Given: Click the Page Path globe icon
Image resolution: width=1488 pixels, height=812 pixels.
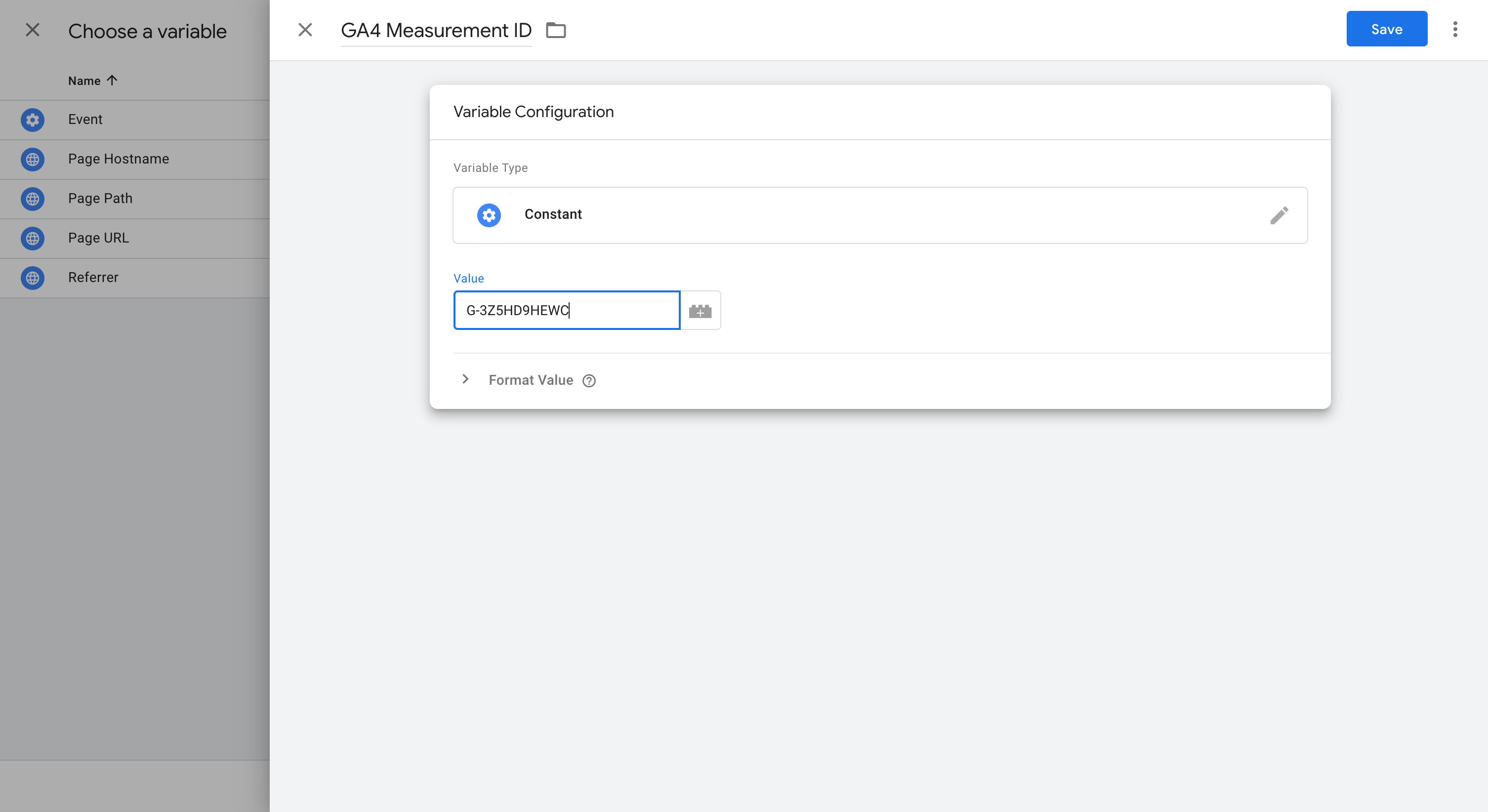Looking at the screenshot, I should tap(32, 199).
